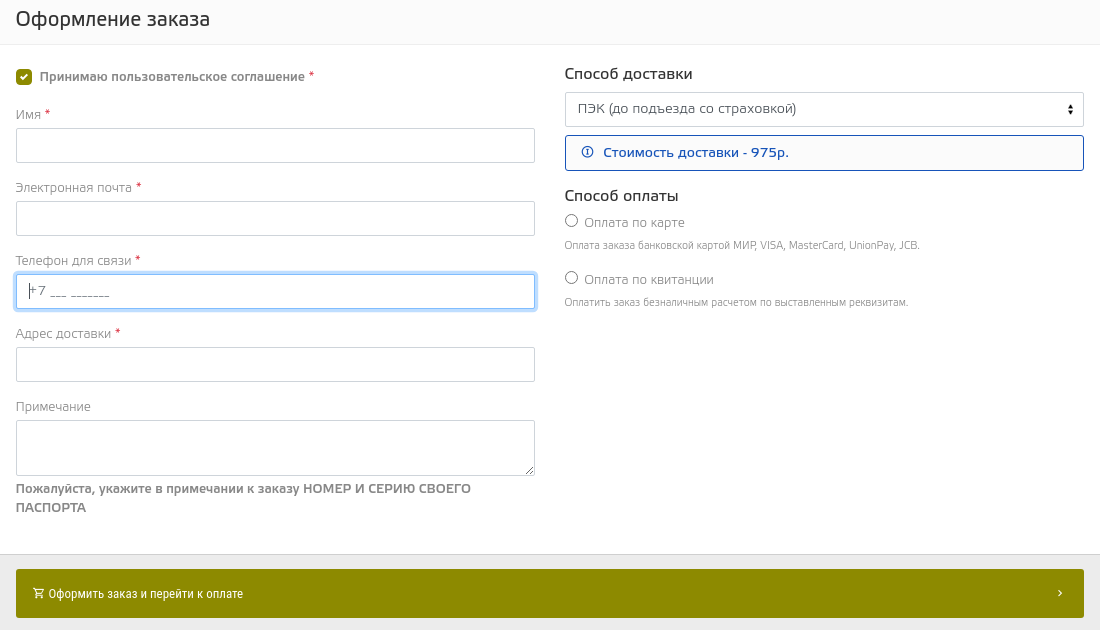
Task: Click the up-down arrows on delivery select
Action: [x=1070, y=109]
